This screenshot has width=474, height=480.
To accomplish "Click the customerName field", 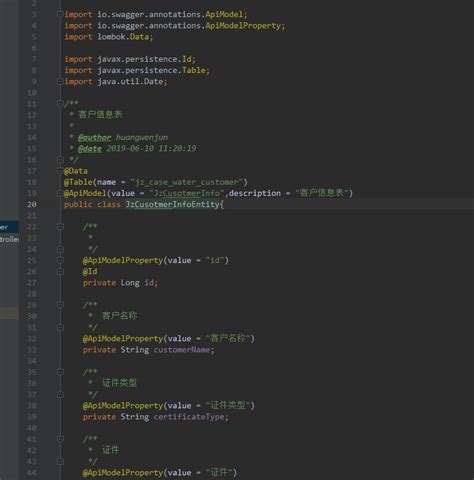I will [182, 350].
